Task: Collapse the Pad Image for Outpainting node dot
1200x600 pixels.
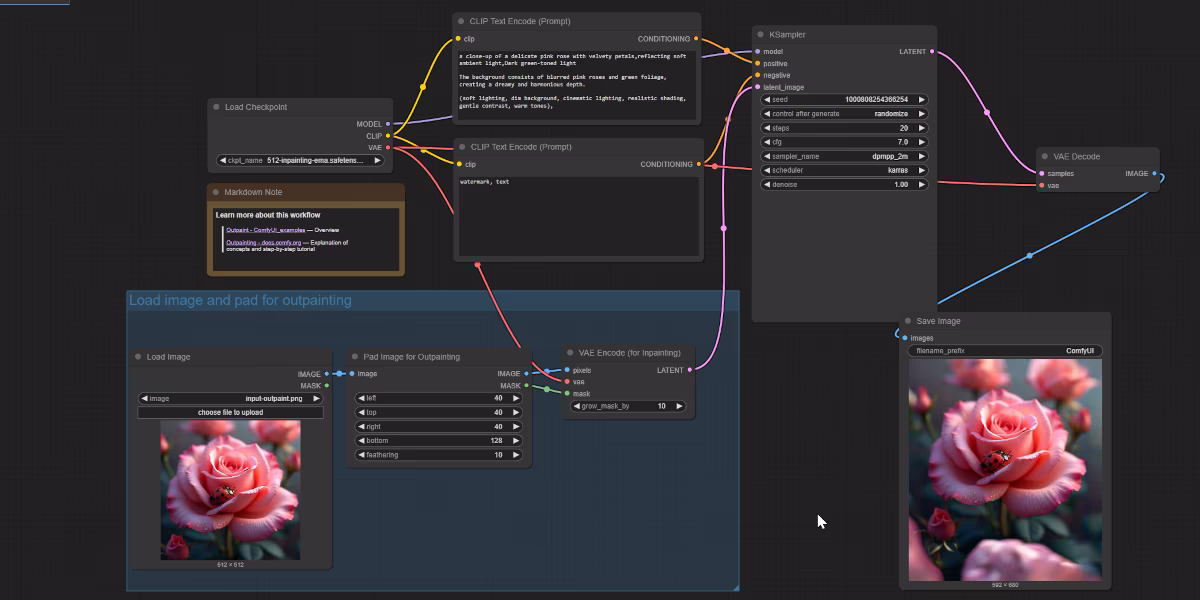Action: pyautogui.click(x=355, y=357)
